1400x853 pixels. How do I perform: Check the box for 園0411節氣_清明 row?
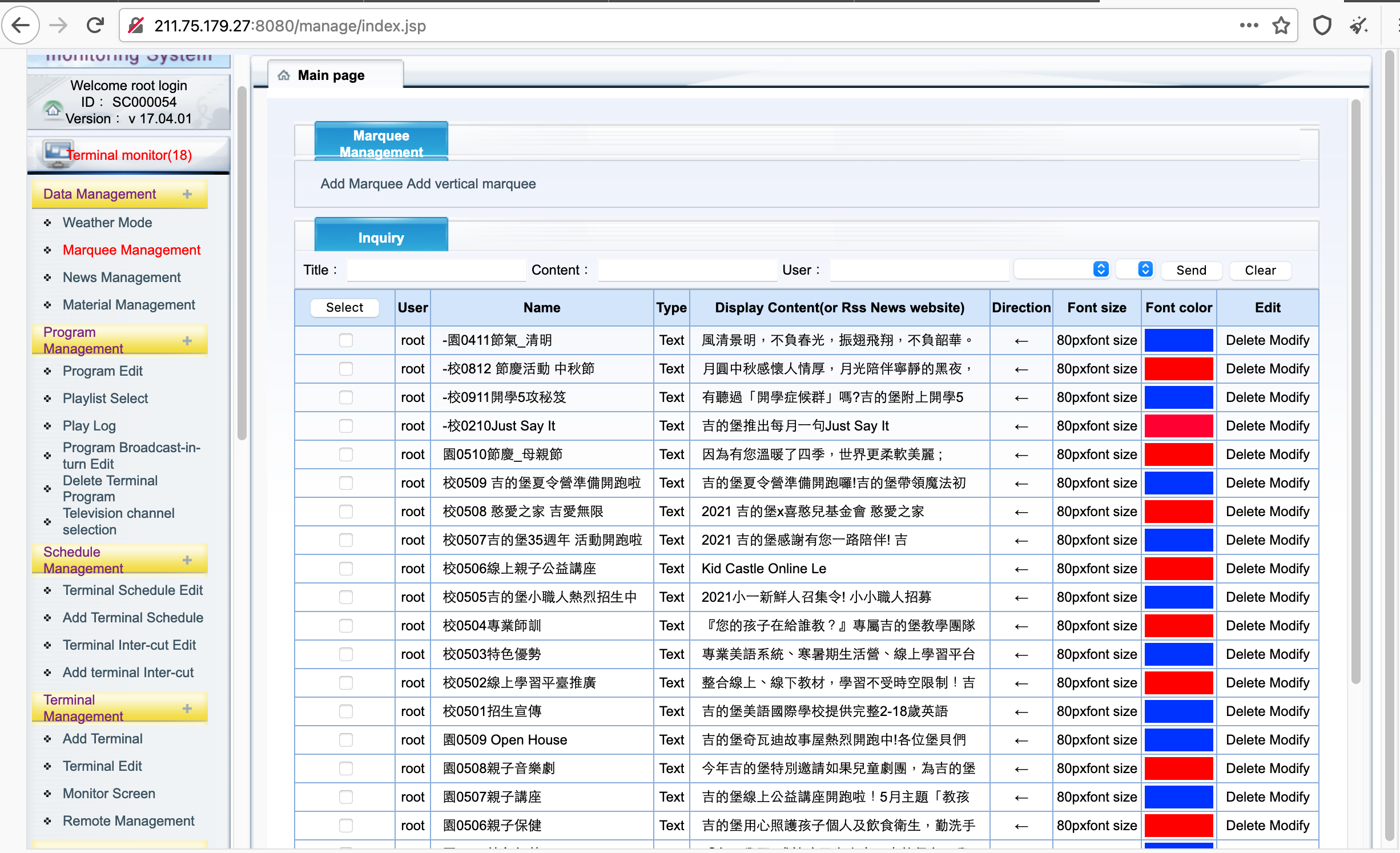[x=345, y=340]
